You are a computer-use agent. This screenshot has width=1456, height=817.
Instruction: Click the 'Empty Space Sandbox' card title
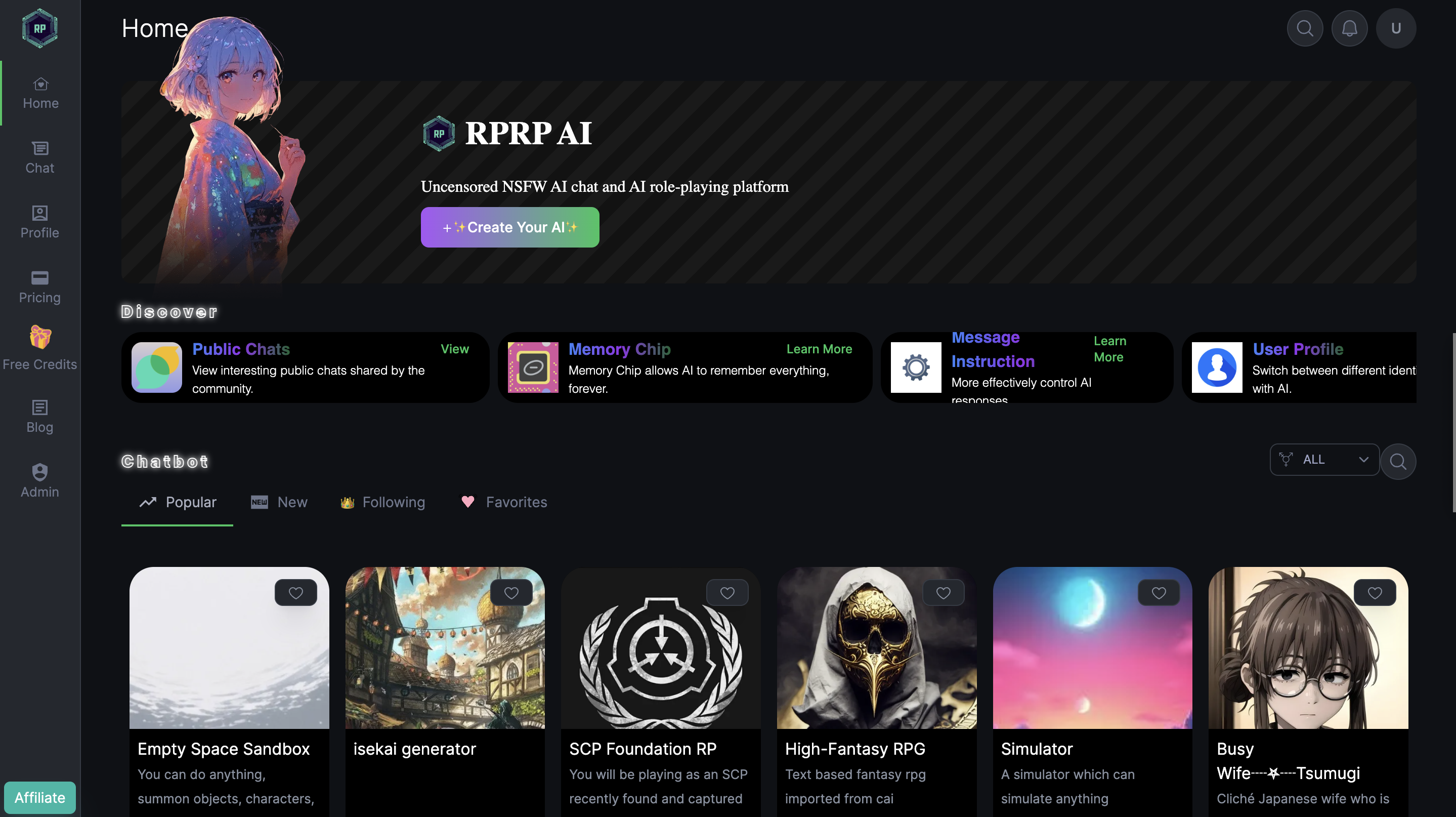[223, 749]
